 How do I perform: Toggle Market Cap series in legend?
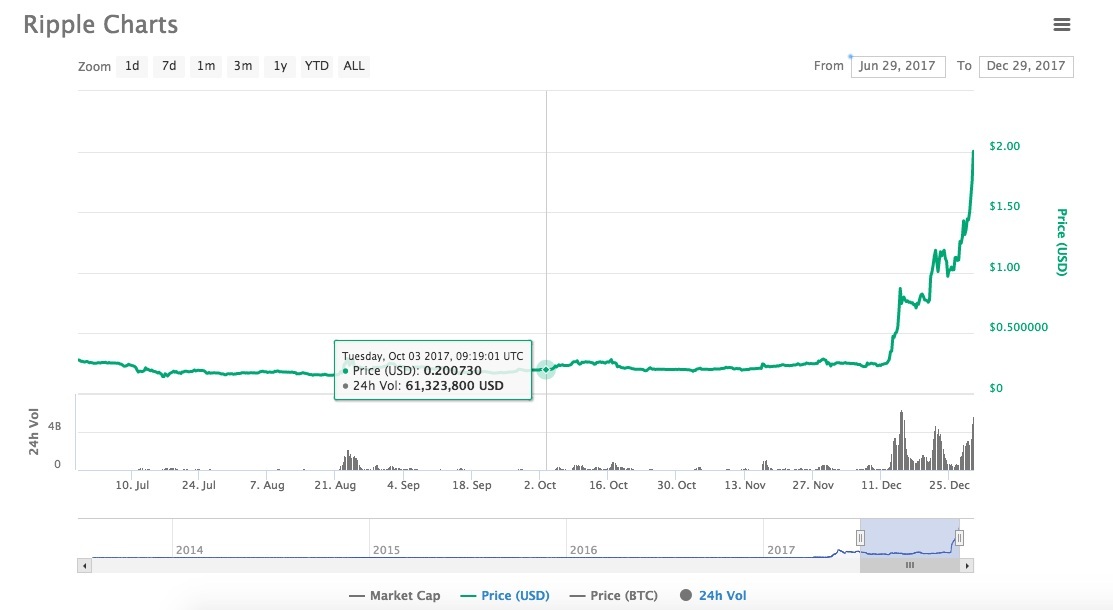point(394,596)
